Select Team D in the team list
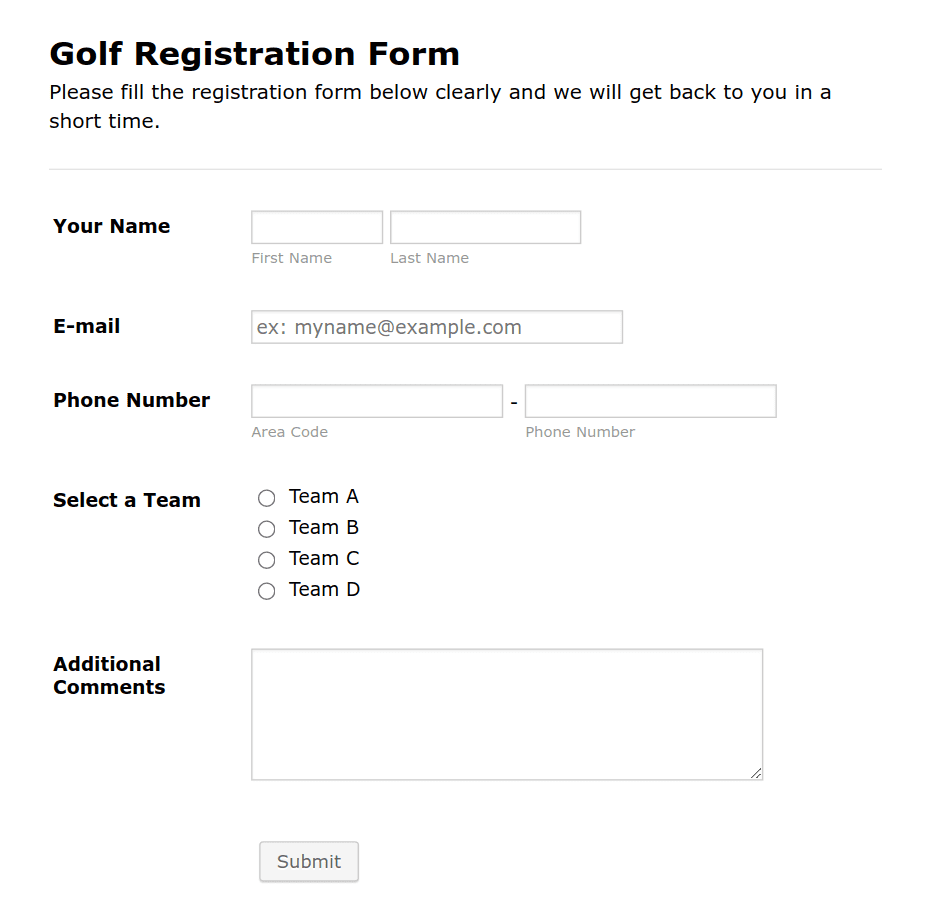 click(x=266, y=590)
